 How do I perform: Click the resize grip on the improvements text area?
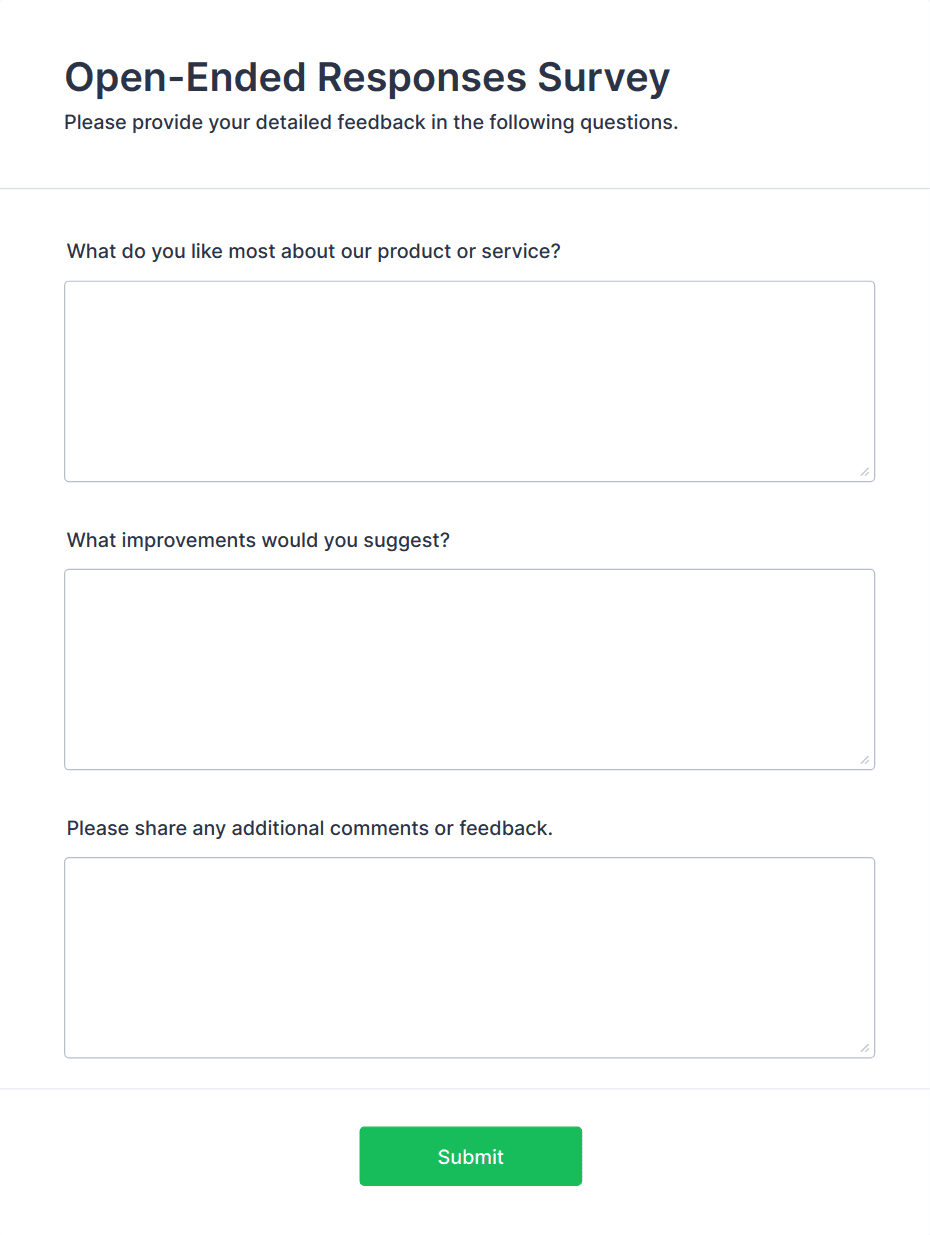pos(864,760)
